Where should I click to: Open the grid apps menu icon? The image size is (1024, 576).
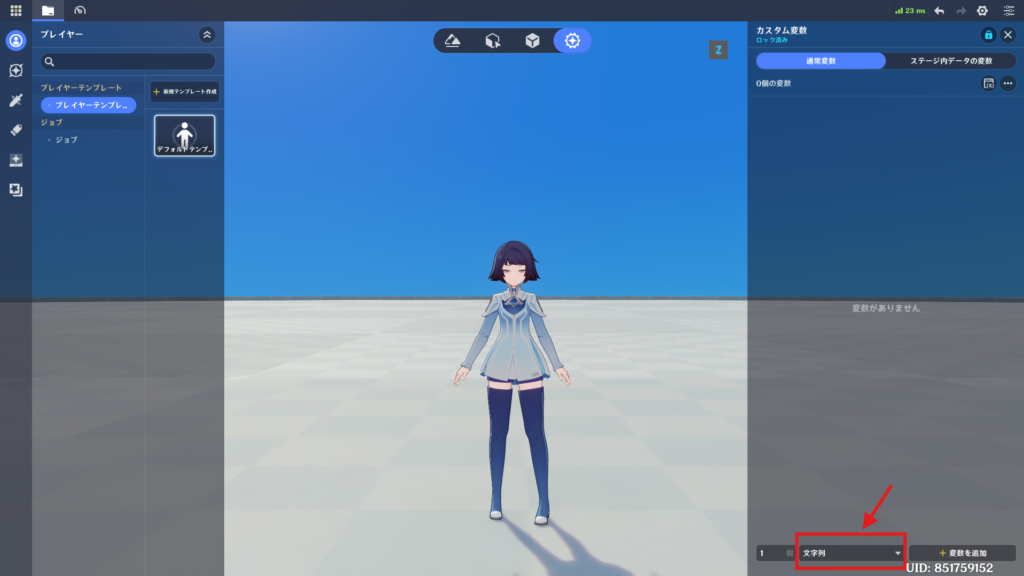pyautogui.click(x=16, y=10)
